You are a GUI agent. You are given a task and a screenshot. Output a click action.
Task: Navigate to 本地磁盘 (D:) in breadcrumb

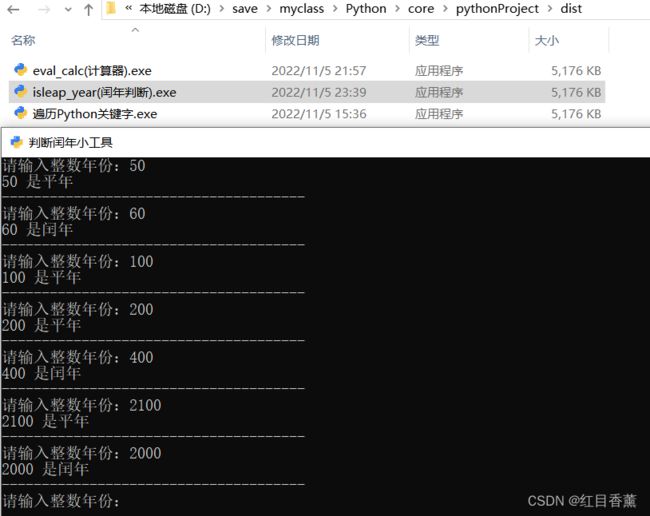point(175,8)
